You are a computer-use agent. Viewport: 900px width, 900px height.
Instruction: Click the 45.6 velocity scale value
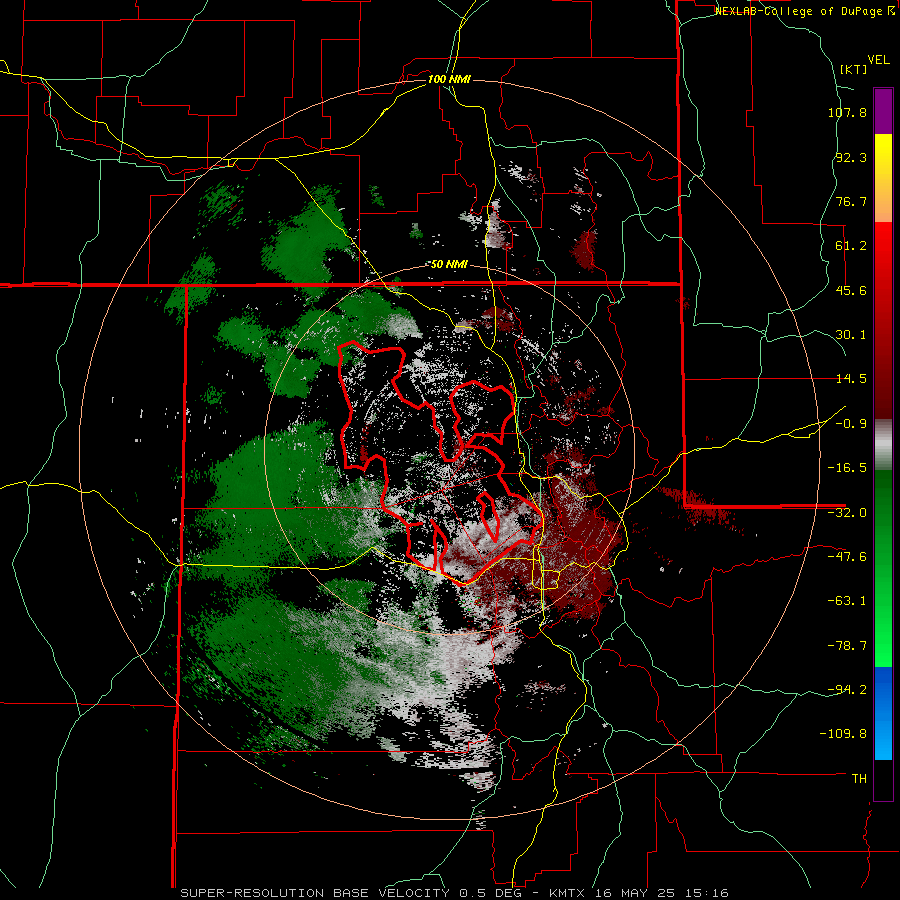coord(851,290)
